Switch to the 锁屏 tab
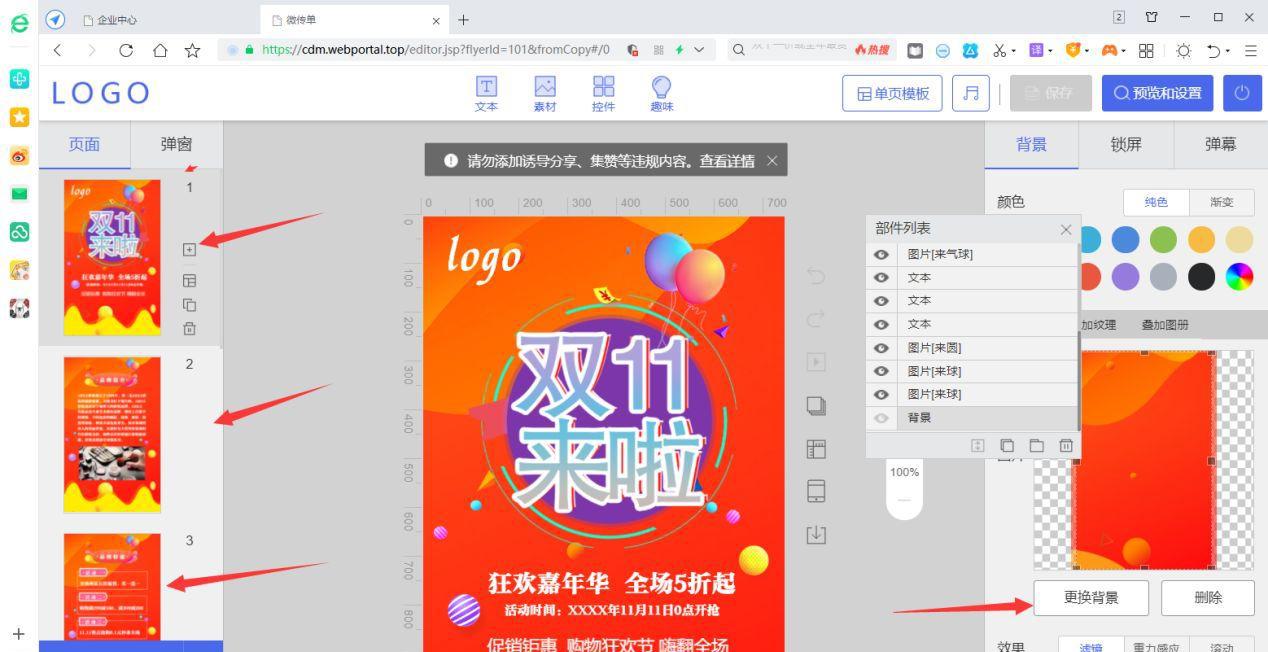This screenshot has height=652, width=1268. click(x=1126, y=145)
